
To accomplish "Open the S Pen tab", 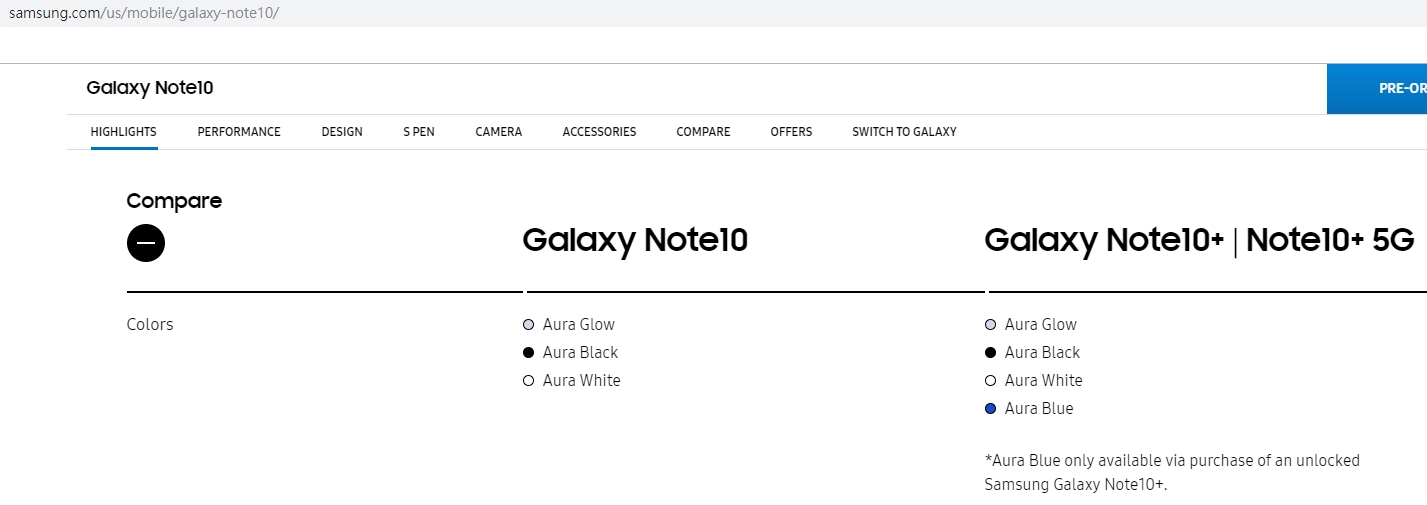I will [x=419, y=132].
